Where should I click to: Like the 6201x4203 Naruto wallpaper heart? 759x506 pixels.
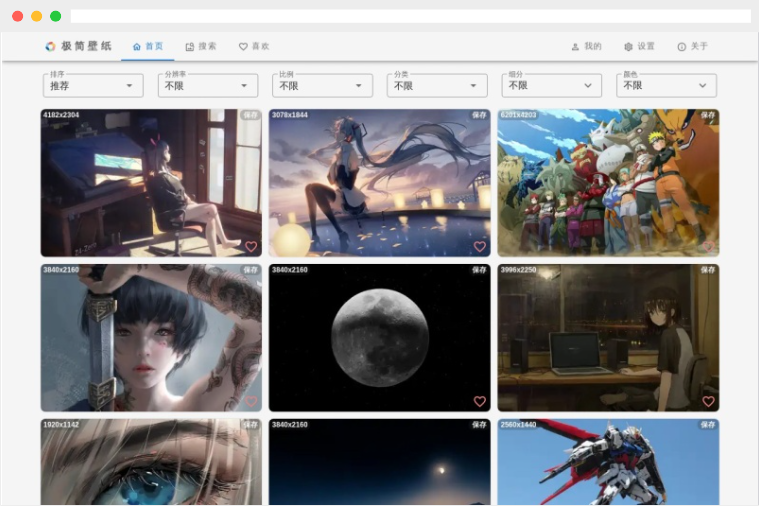pos(708,246)
